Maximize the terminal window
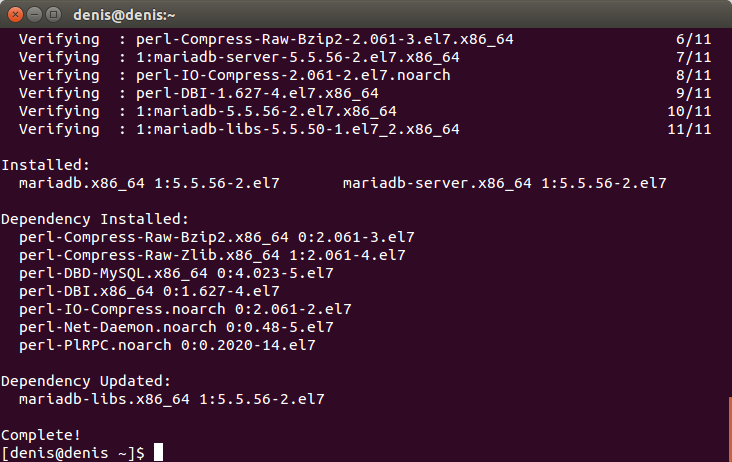 tap(54, 15)
